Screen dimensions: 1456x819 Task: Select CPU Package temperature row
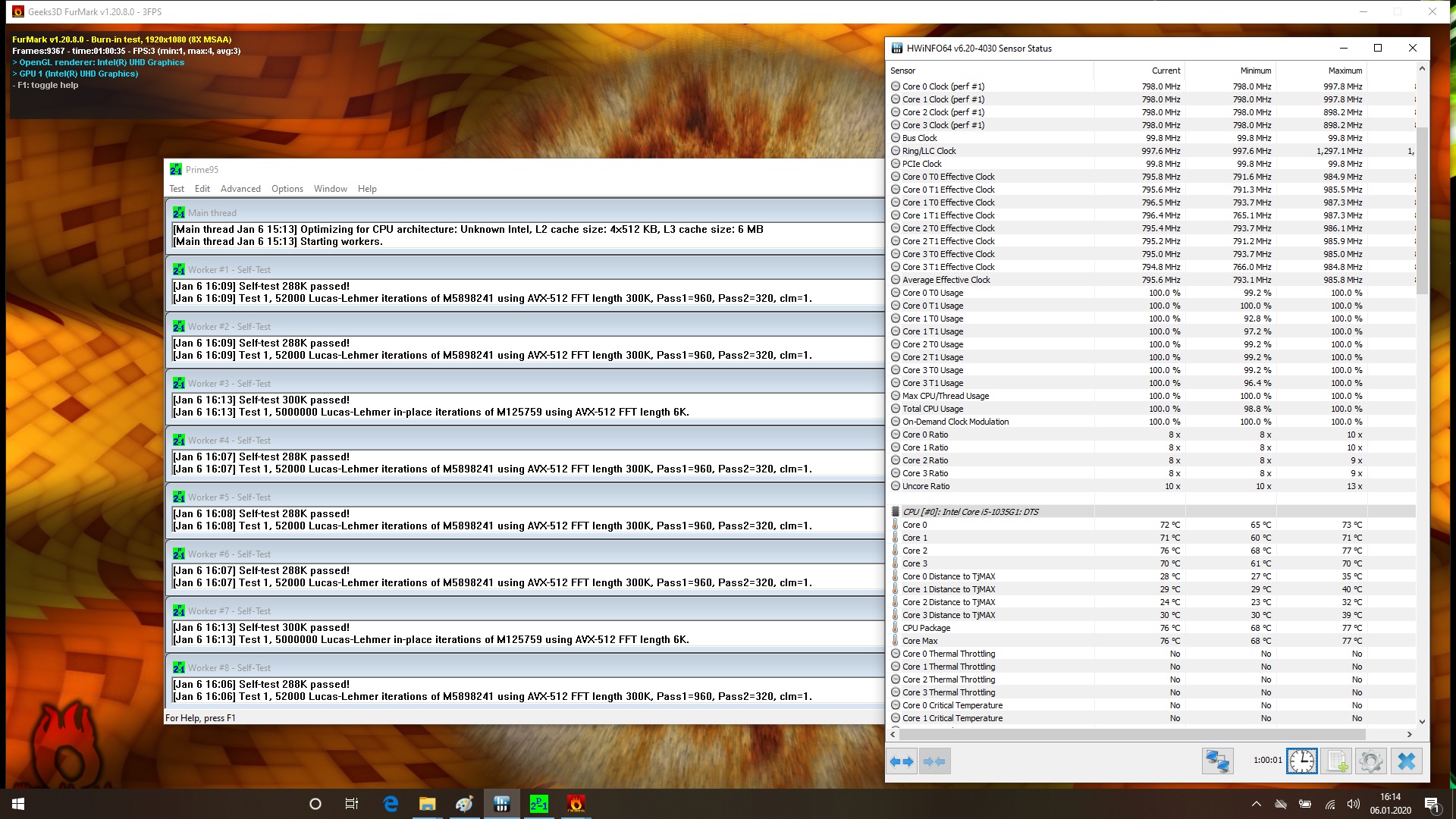pos(926,628)
